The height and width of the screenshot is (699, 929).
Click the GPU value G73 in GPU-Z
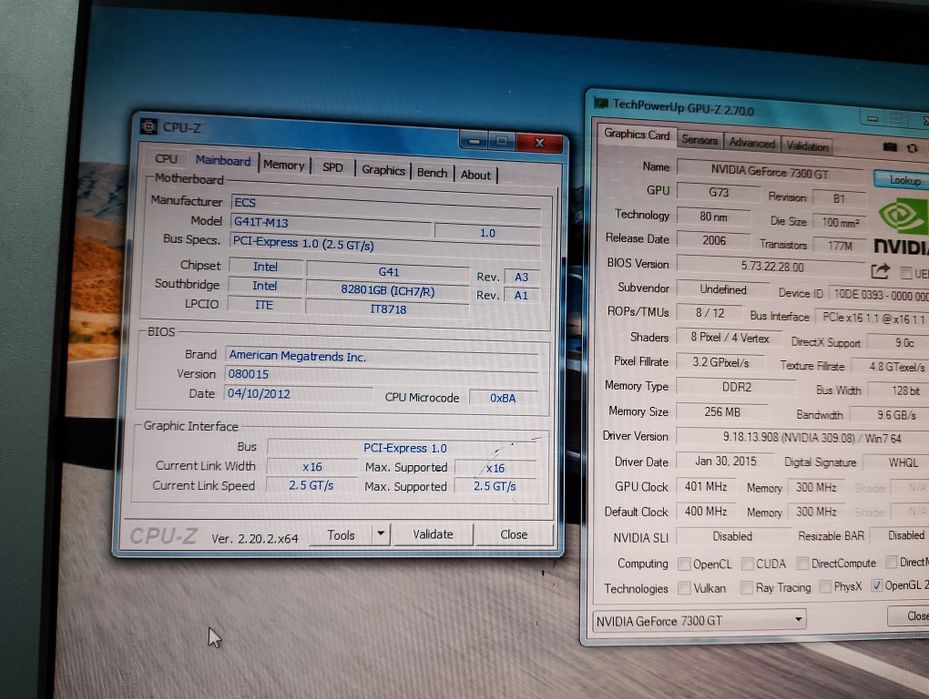tap(718, 193)
